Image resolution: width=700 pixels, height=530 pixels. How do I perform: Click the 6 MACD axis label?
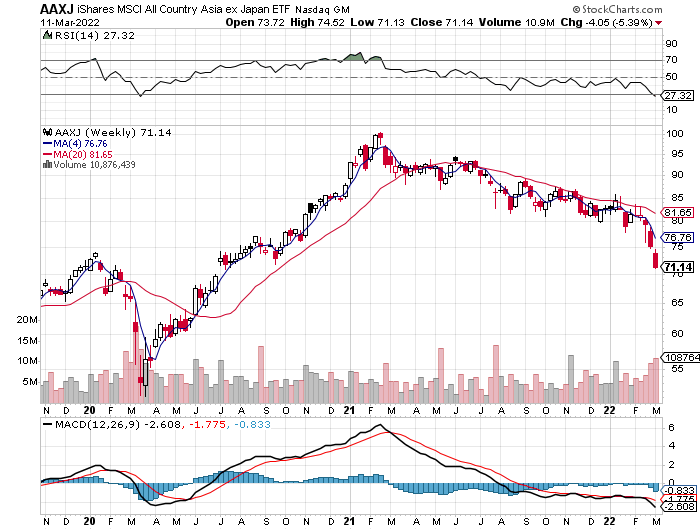(x=671, y=428)
